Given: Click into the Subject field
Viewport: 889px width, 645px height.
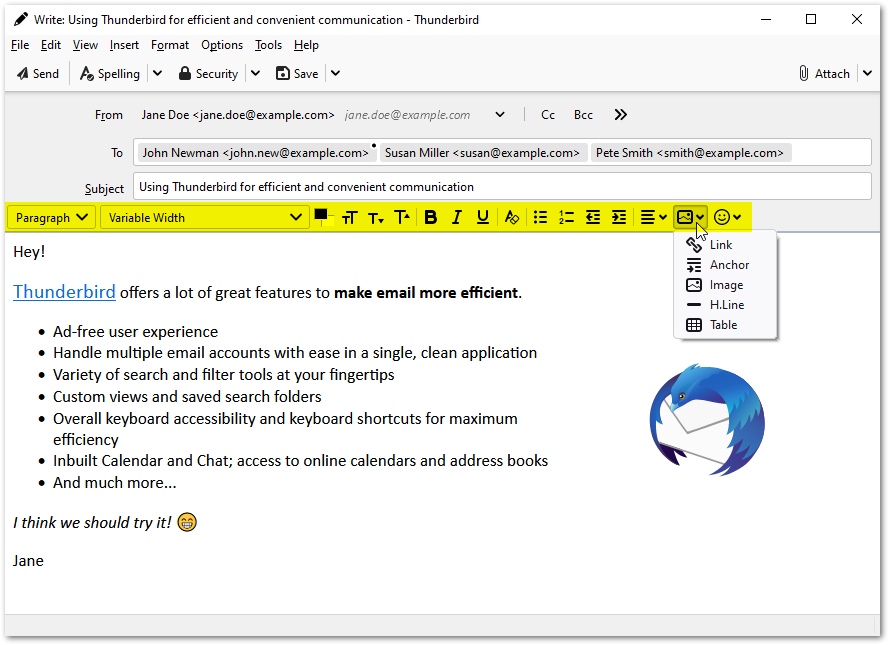Looking at the screenshot, I should pyautogui.click(x=502, y=186).
